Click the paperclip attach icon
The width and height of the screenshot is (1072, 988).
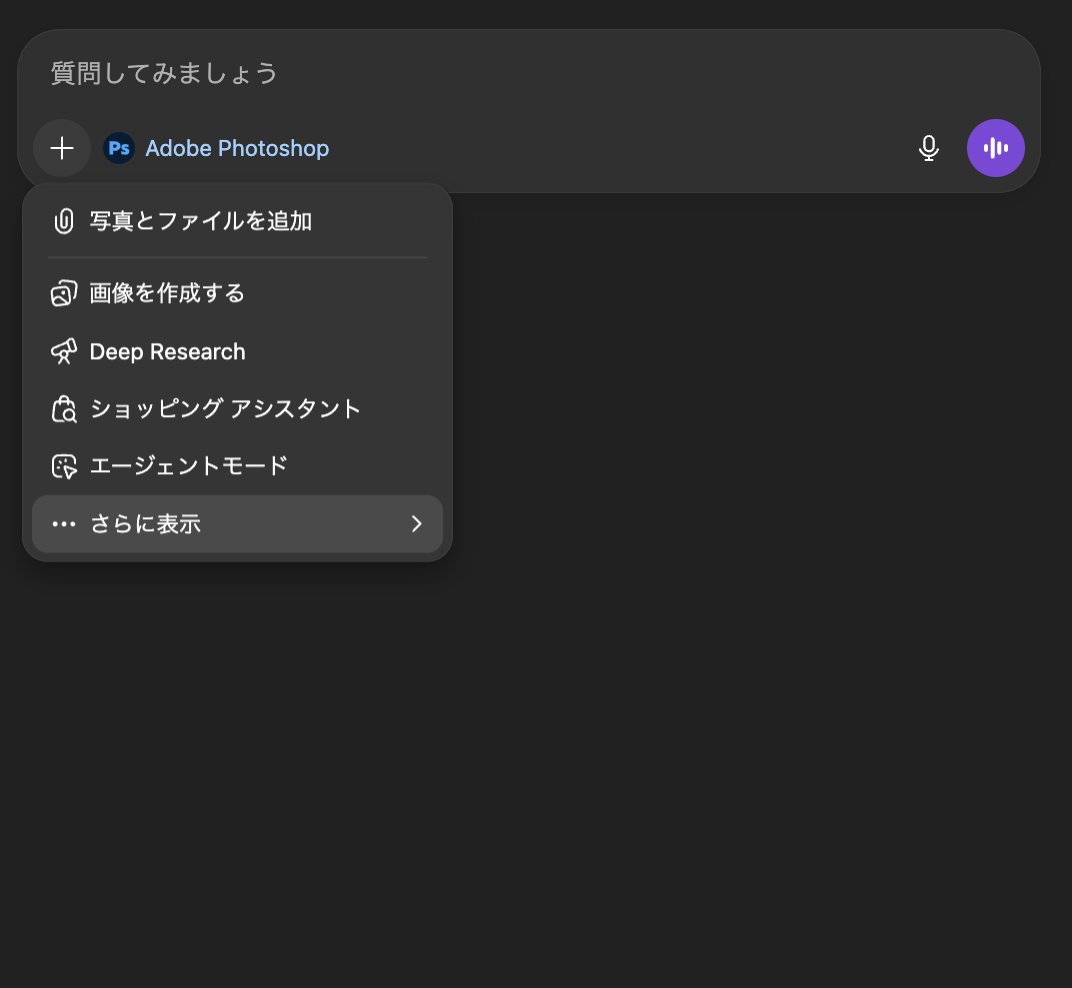[x=64, y=222]
